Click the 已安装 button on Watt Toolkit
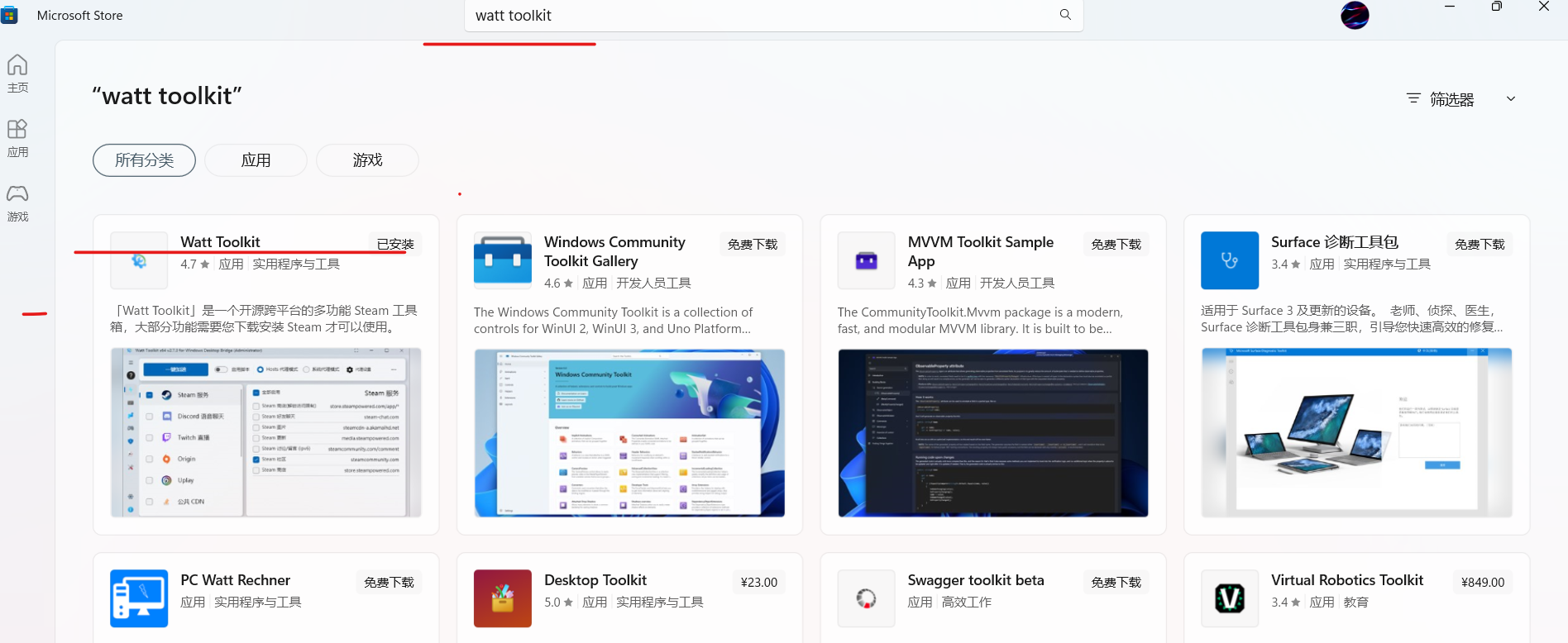This screenshot has height=643, width=1568. [395, 244]
